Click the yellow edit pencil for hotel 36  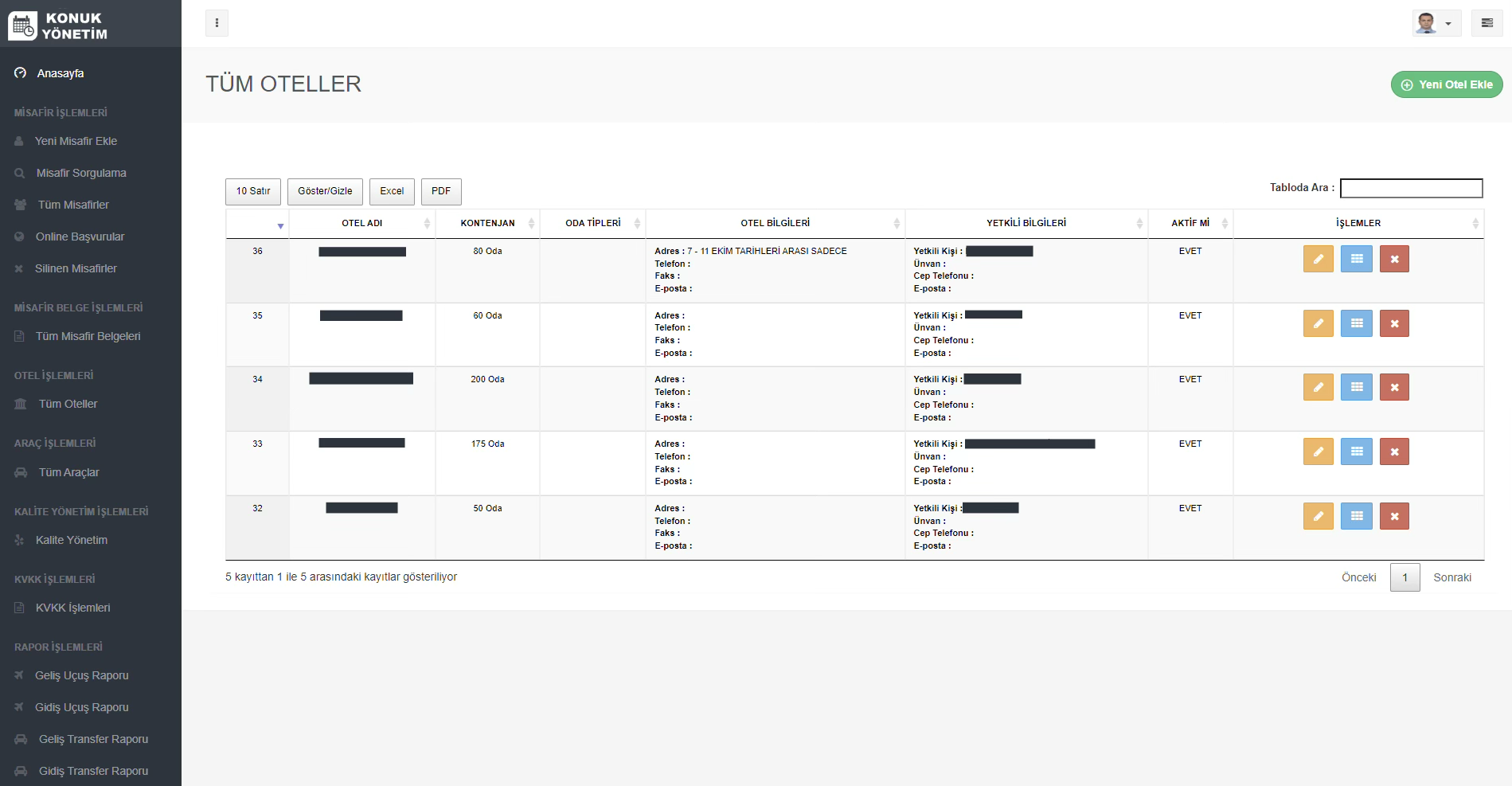click(1318, 259)
